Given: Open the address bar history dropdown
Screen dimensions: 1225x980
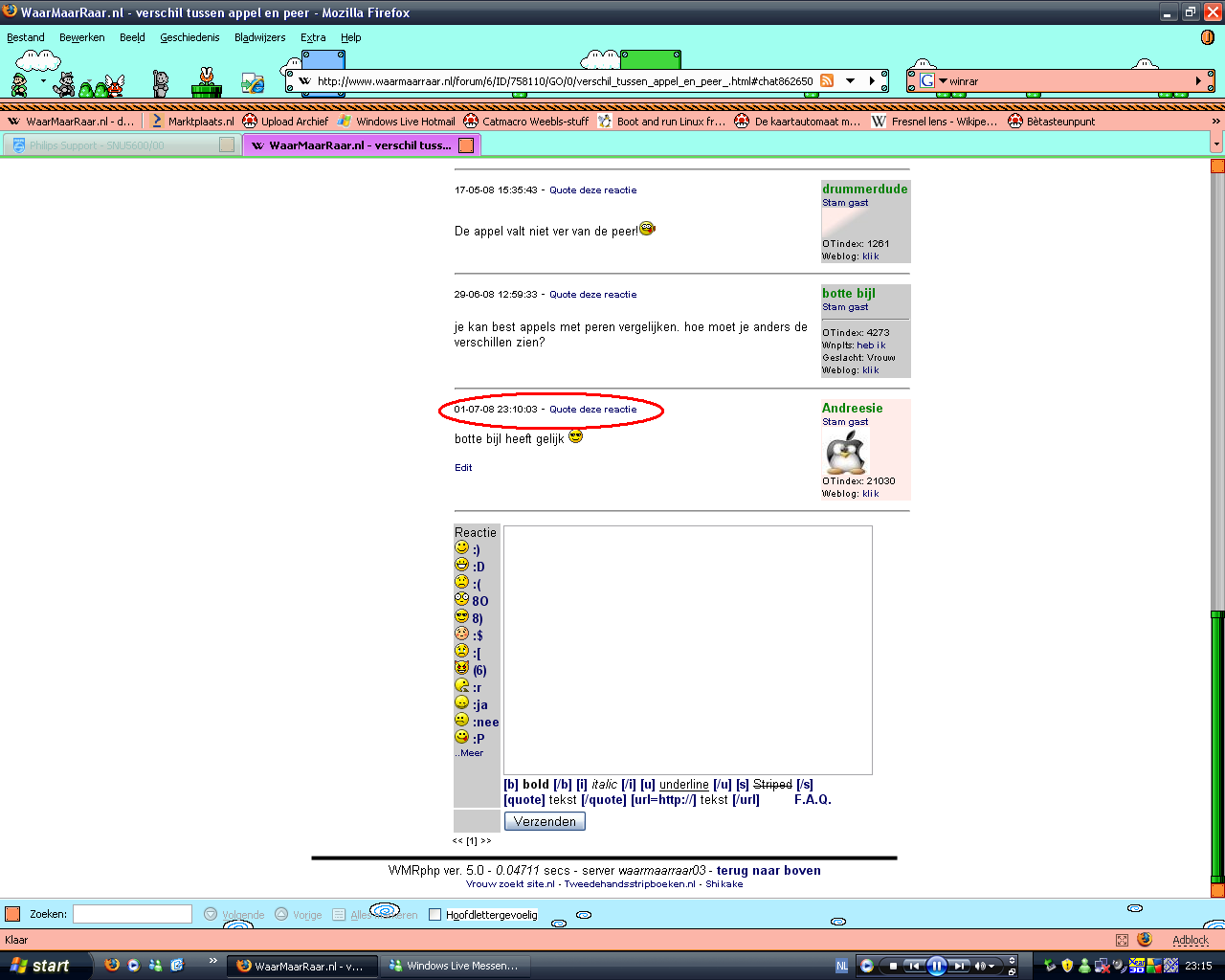Looking at the screenshot, I should (x=850, y=81).
